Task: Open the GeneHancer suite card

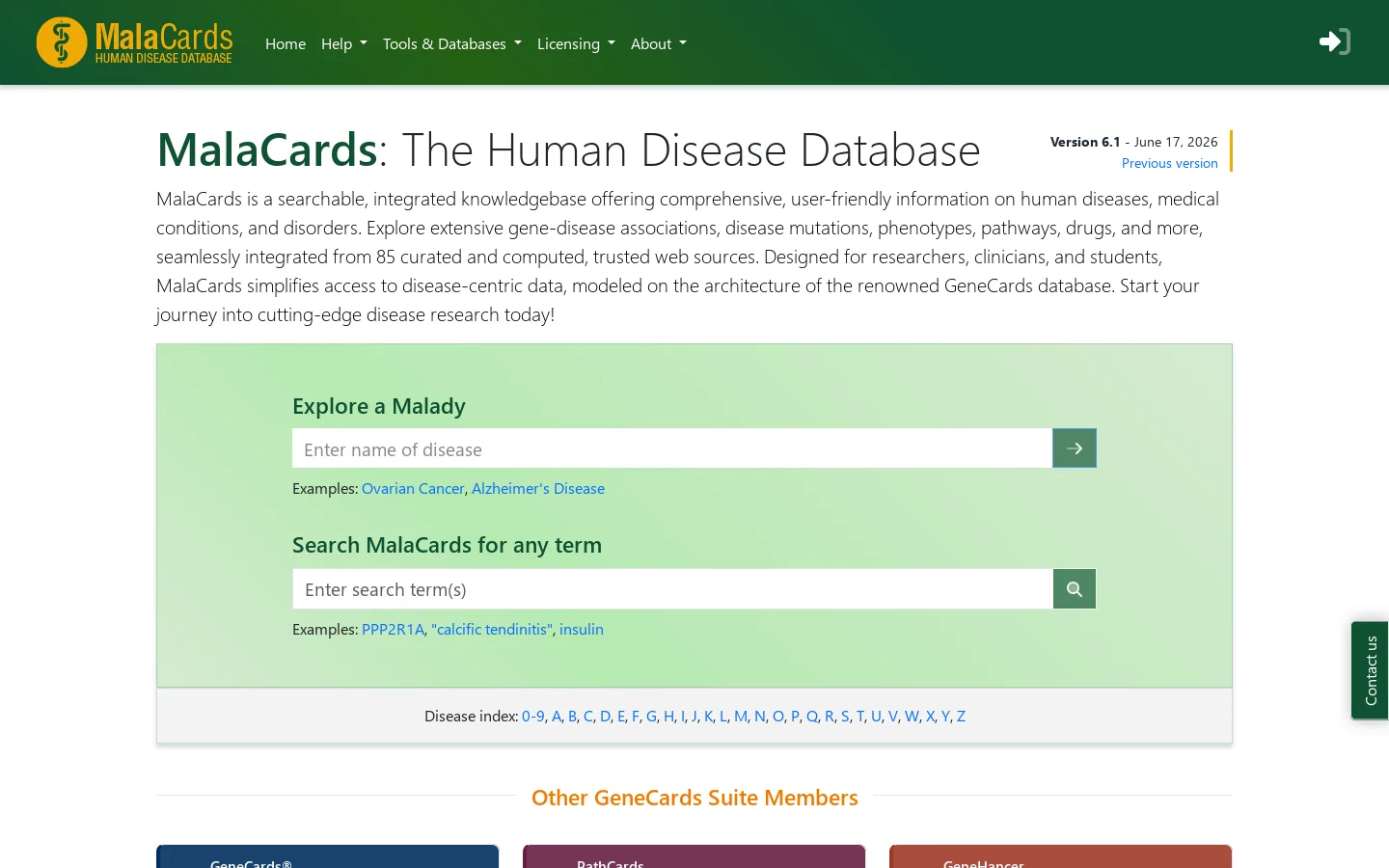Action: (x=1061, y=856)
